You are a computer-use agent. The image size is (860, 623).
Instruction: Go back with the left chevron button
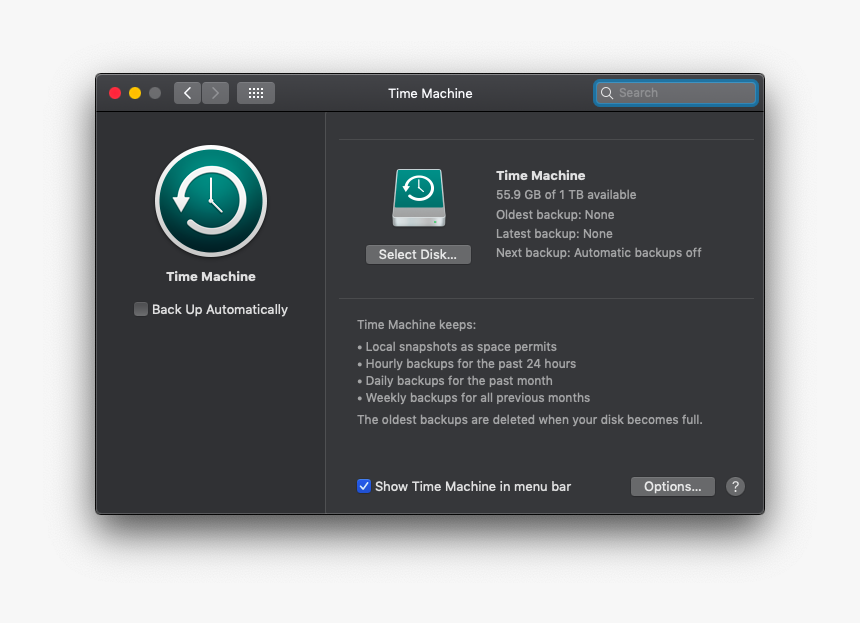188,93
